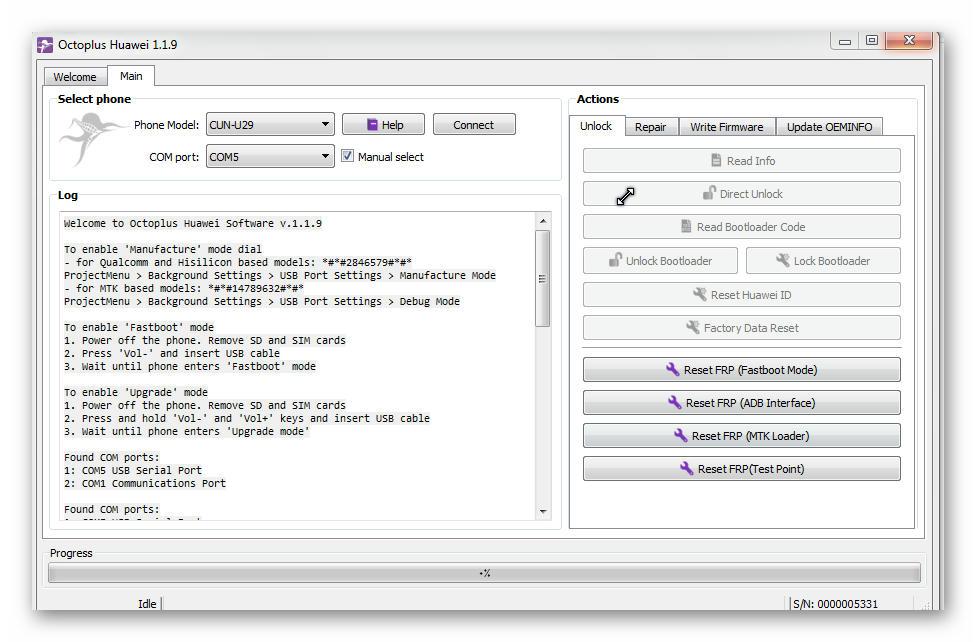This screenshot has width=976, height=642.
Task: Click the 'S/N: 0000005331' status text
Action: tap(835, 603)
